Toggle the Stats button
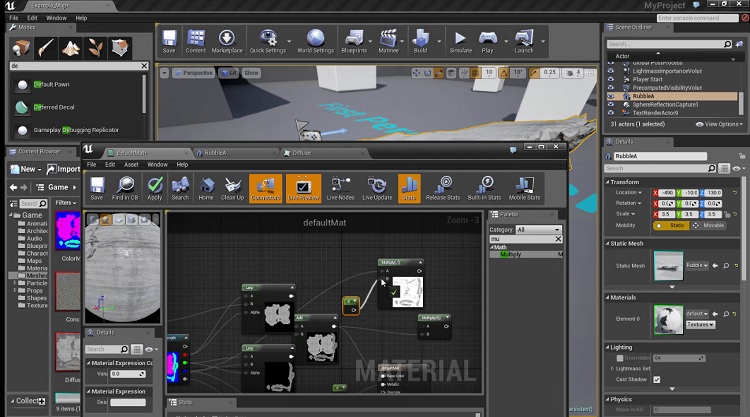Viewport: 750px width, 417px height. coord(409,188)
